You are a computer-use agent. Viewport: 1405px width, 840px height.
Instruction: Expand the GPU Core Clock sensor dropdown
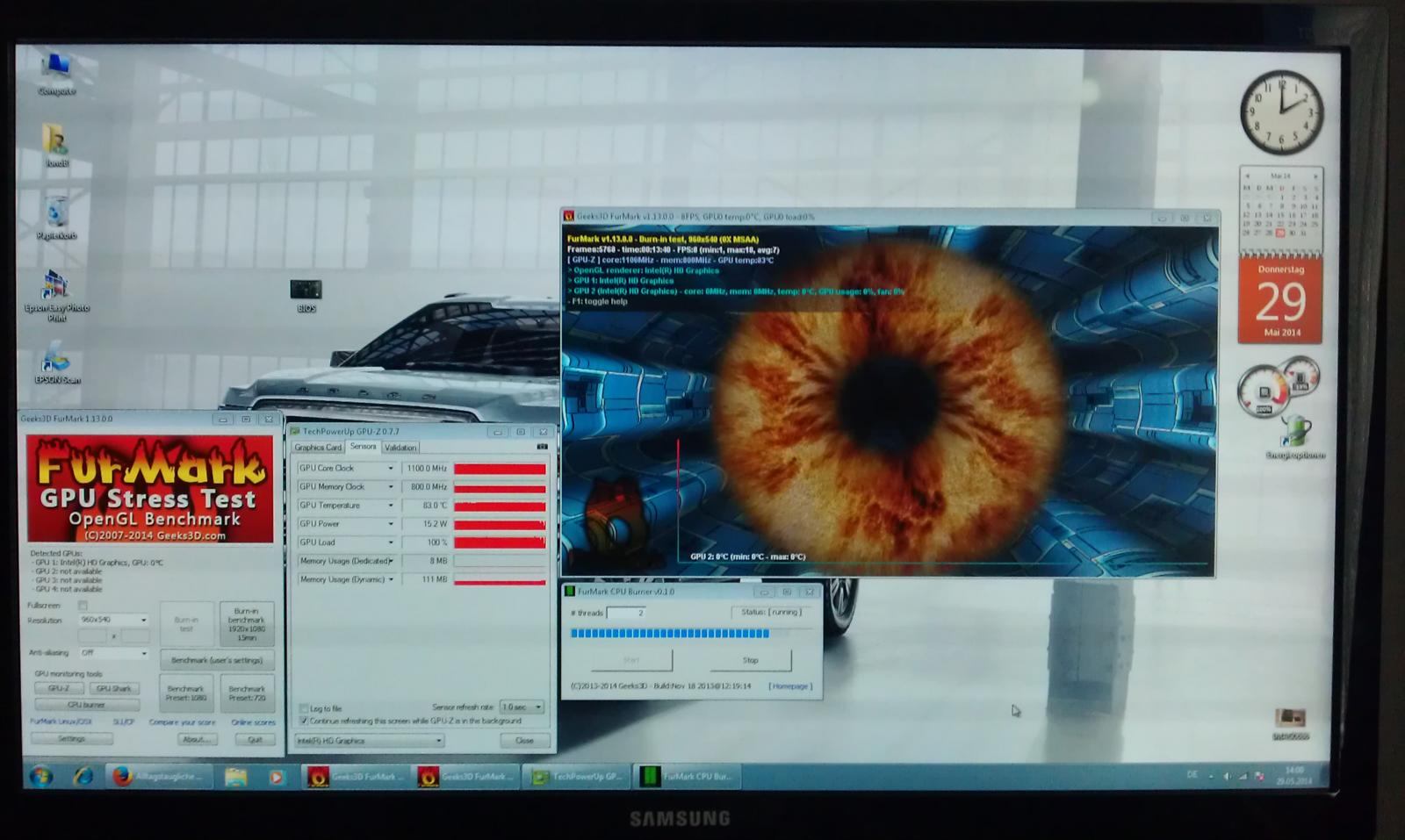391,469
